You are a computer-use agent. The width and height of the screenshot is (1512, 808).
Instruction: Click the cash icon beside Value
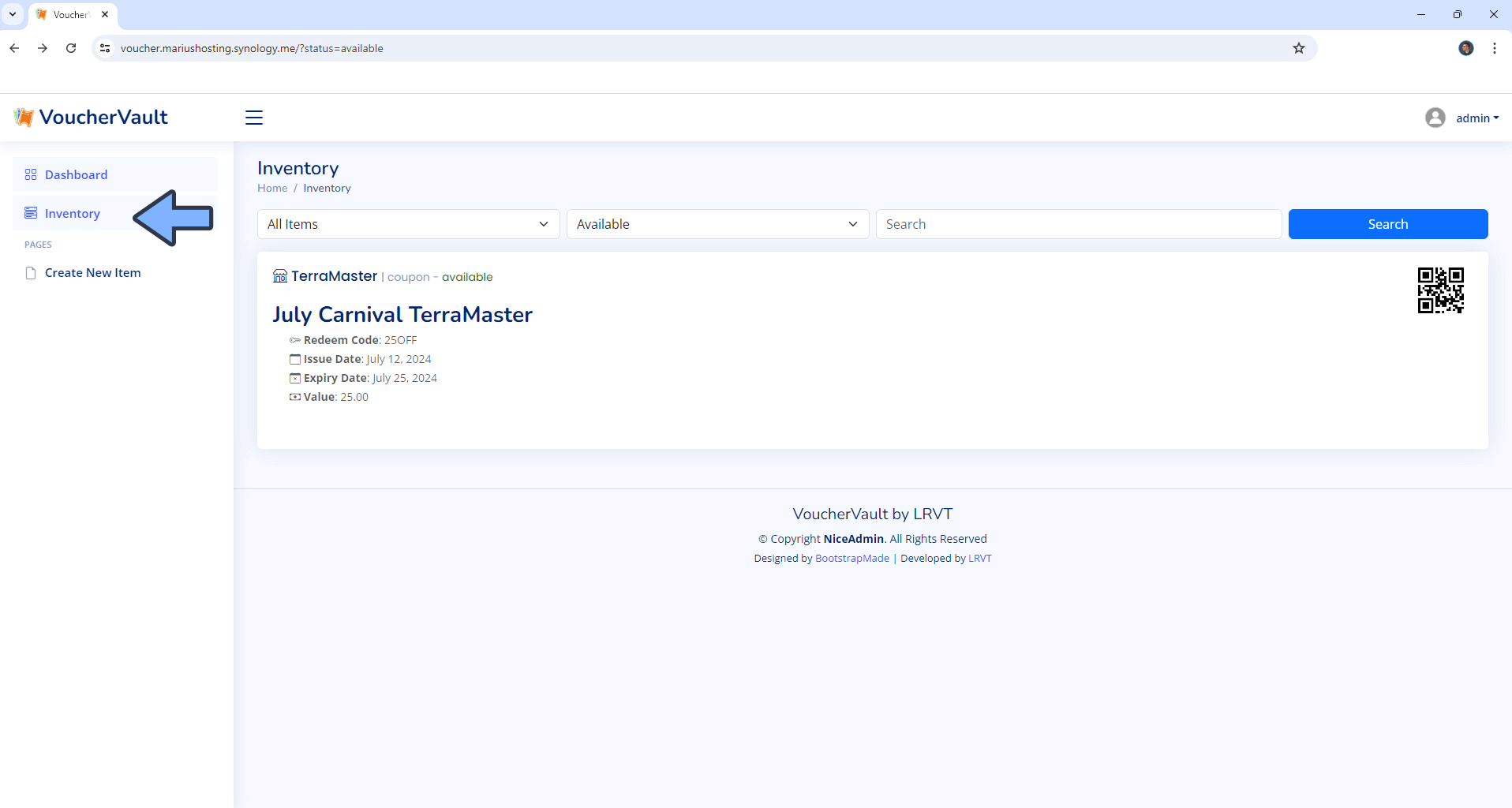point(295,397)
